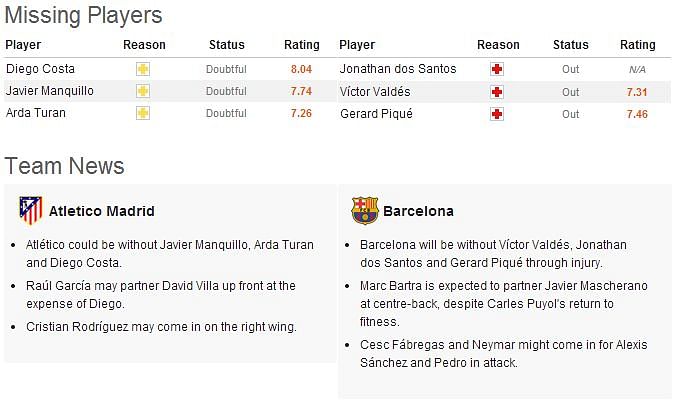Select the Javier Manquillo player row name
This screenshot has width=676, height=412.
(x=50, y=91)
